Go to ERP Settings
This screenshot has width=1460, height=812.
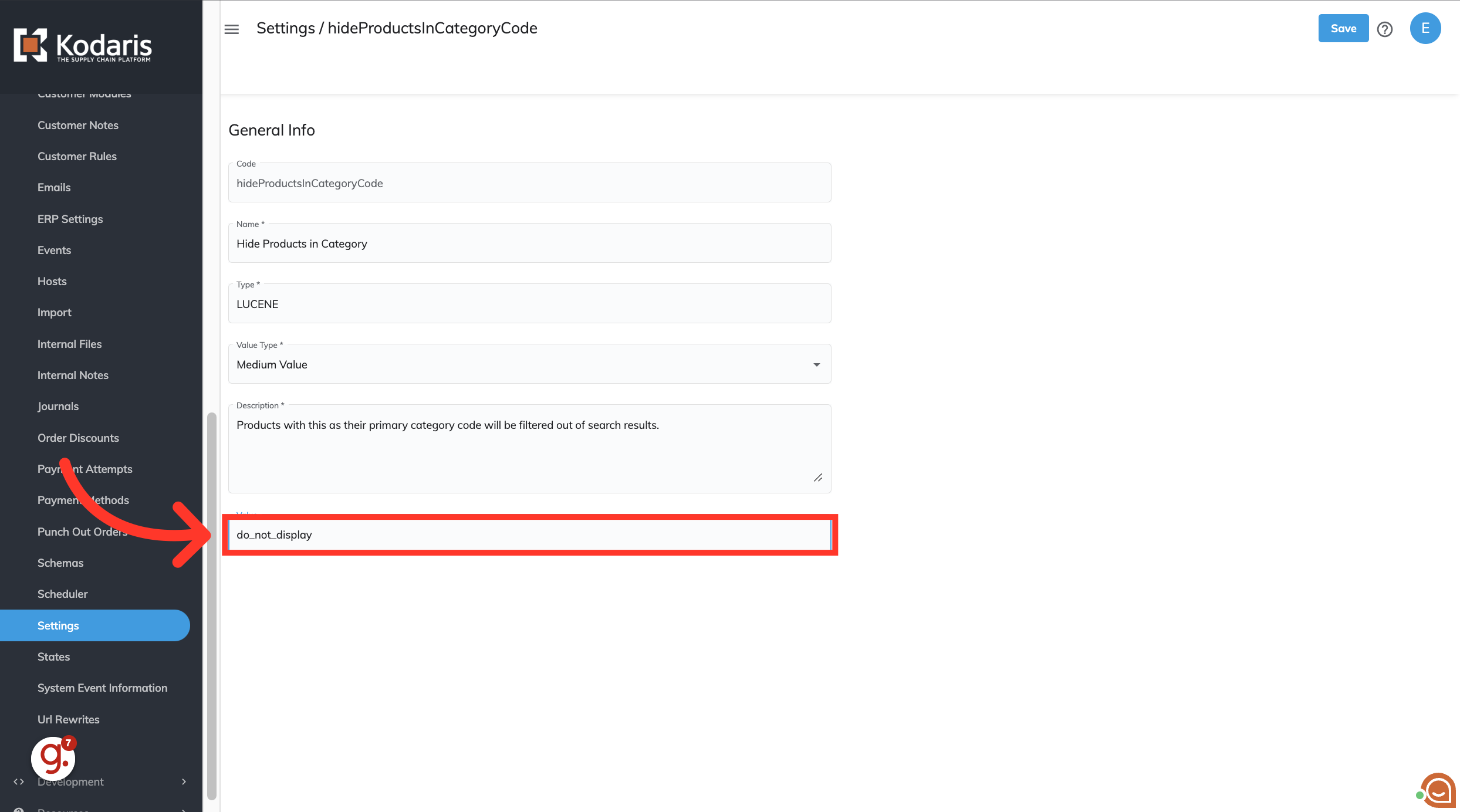tap(70, 219)
